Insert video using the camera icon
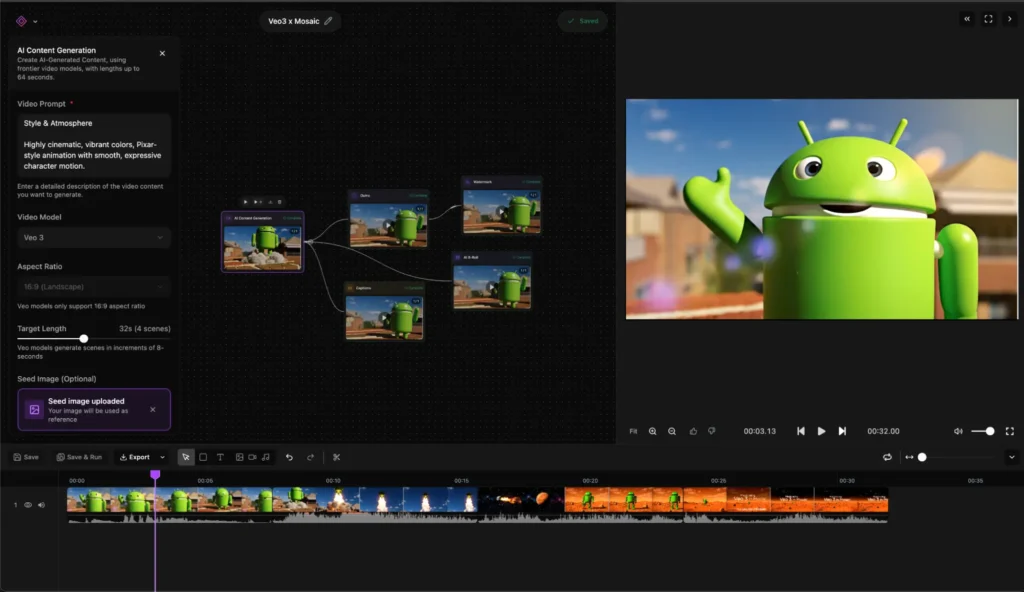 click(x=253, y=457)
